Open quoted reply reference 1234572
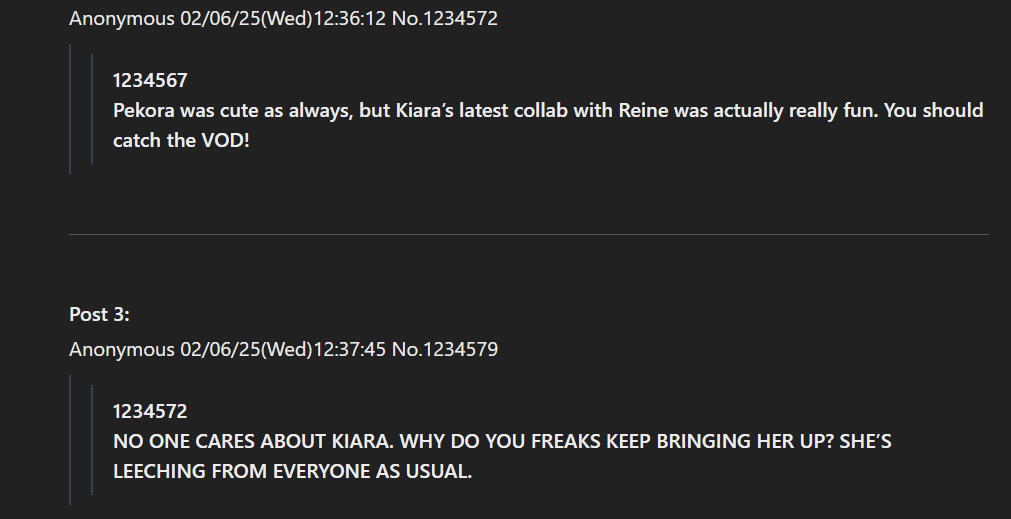This screenshot has width=1011, height=519. (150, 411)
